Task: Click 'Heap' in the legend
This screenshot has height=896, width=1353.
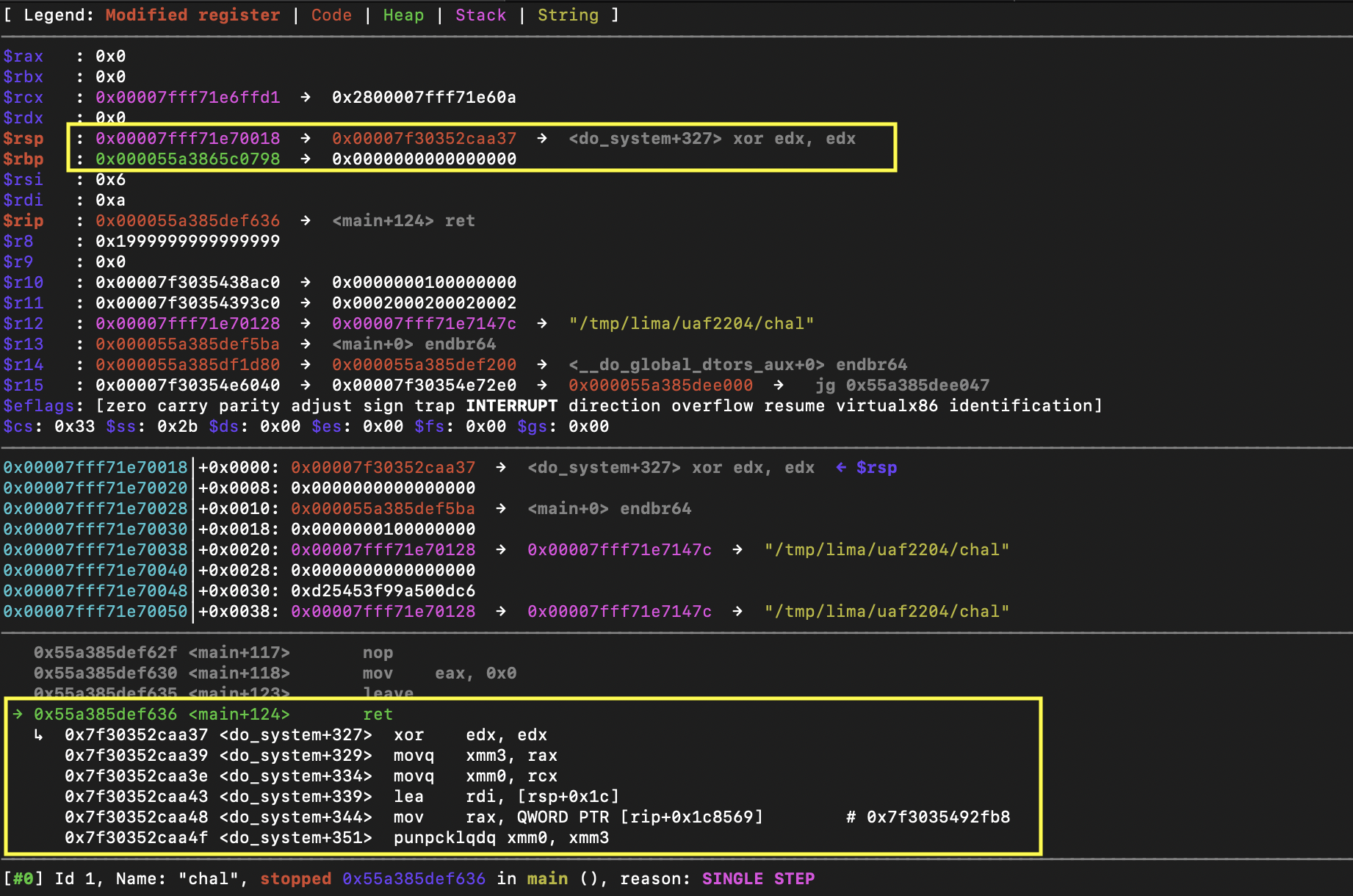Action: [403, 15]
